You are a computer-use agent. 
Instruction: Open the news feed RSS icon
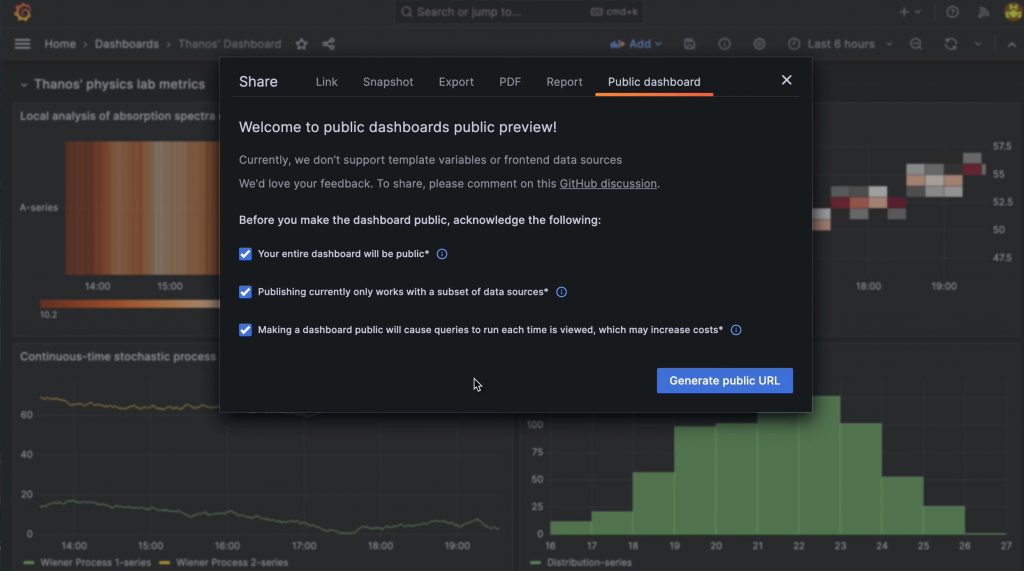tap(983, 12)
